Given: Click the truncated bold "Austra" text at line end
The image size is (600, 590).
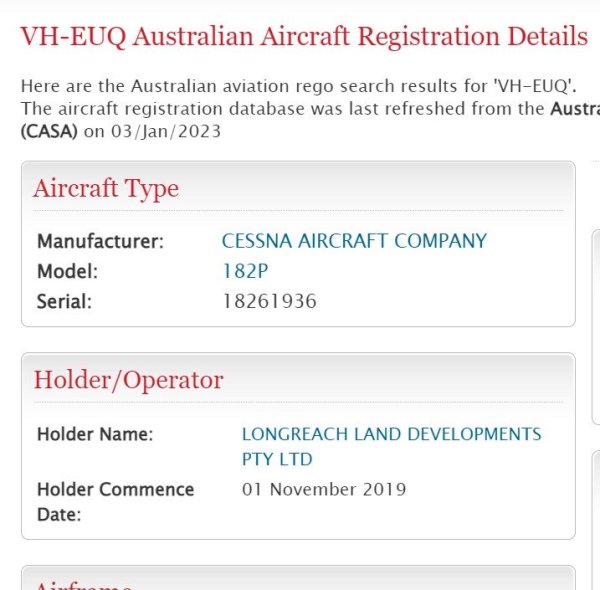Looking at the screenshot, I should pyautogui.click(x=574, y=108).
